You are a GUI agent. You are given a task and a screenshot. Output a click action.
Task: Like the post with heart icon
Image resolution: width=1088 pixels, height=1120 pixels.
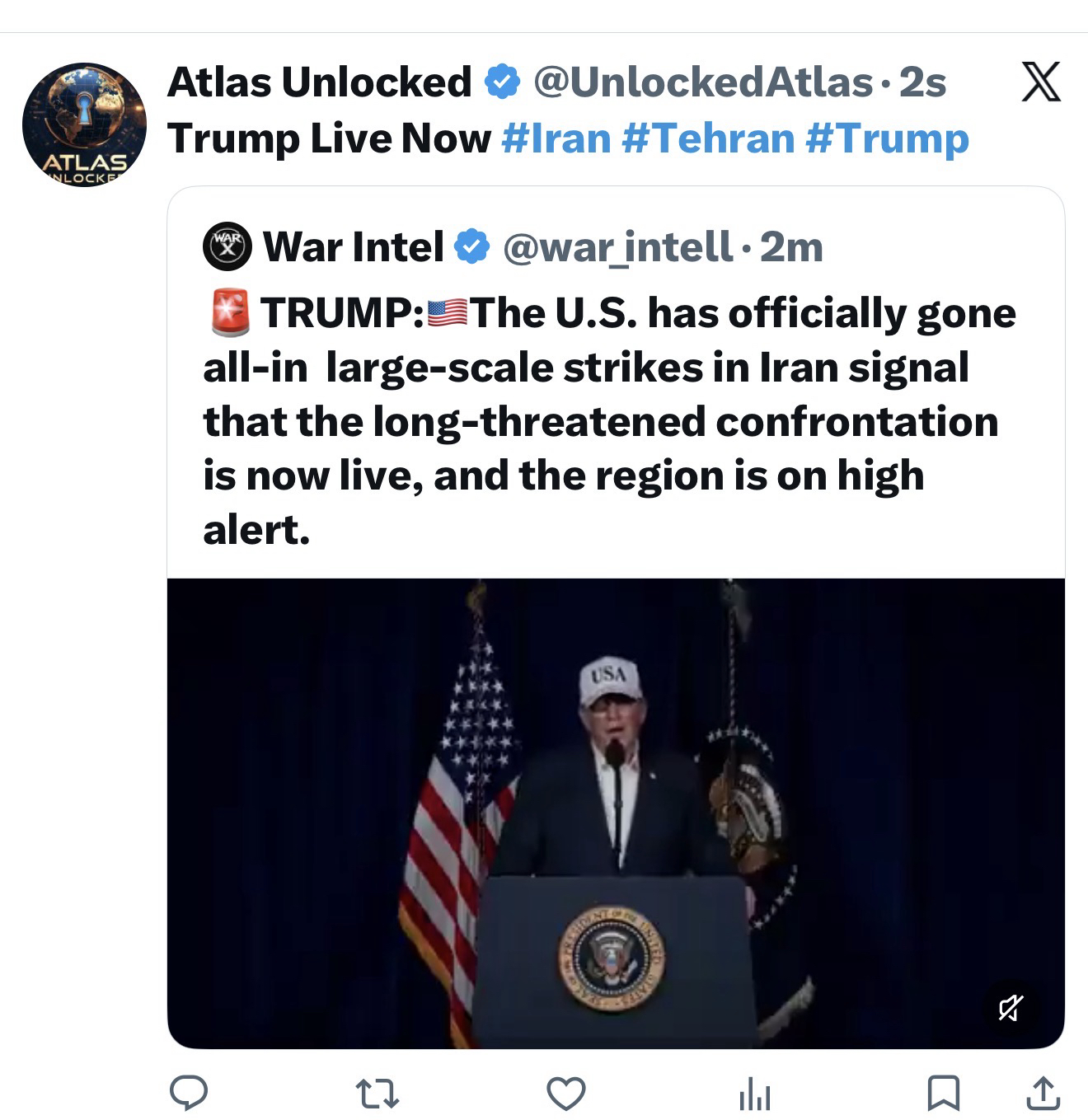pyautogui.click(x=566, y=1094)
